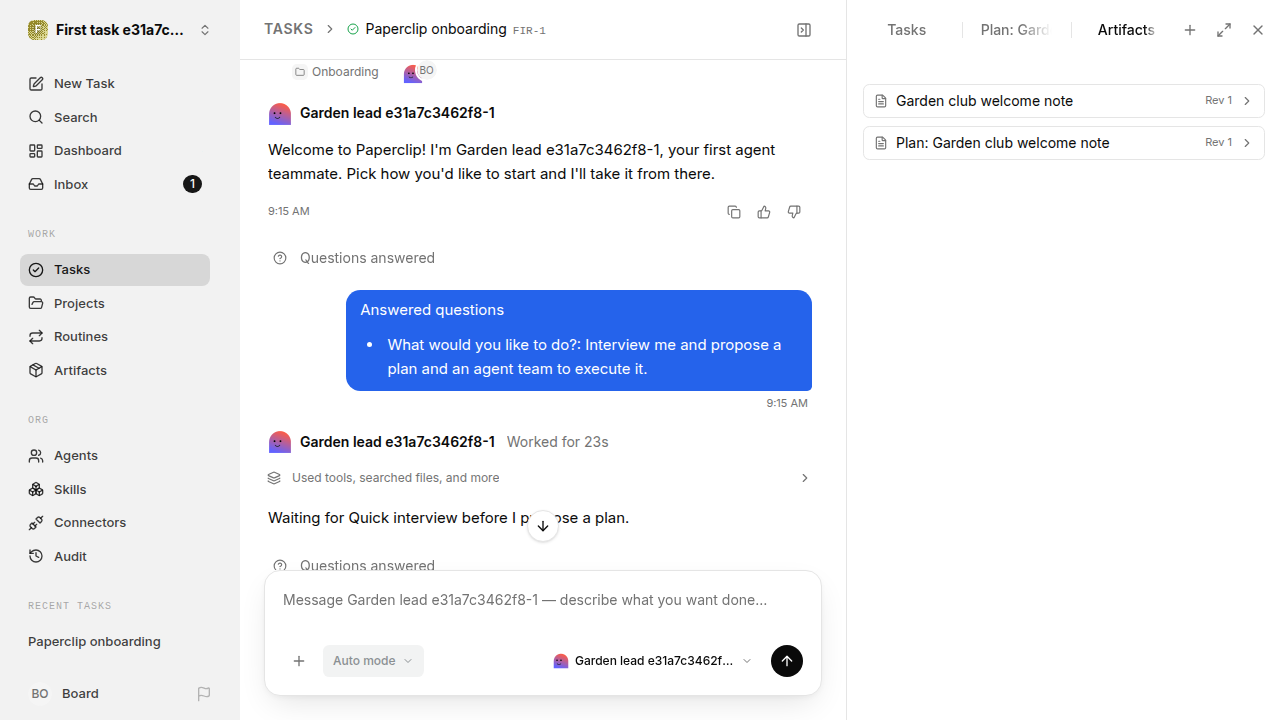Give thumbs down to welcome message
This screenshot has height=720, width=1280.
(794, 212)
